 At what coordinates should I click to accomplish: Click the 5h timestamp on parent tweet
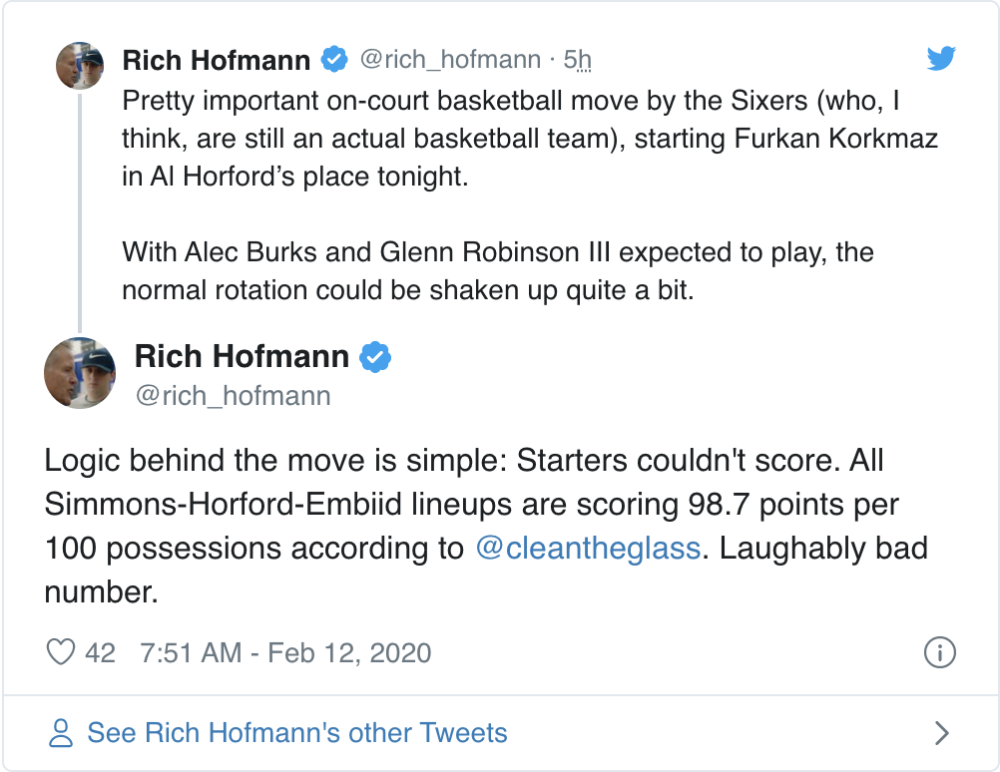point(577,59)
